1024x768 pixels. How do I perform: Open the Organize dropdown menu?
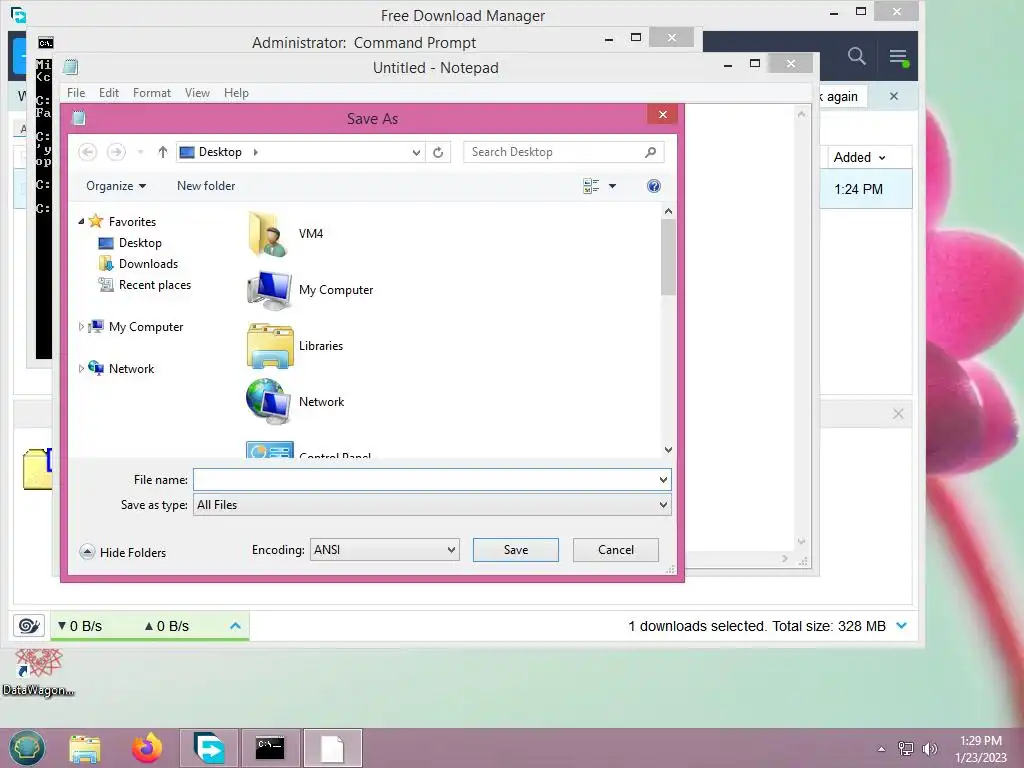116,186
